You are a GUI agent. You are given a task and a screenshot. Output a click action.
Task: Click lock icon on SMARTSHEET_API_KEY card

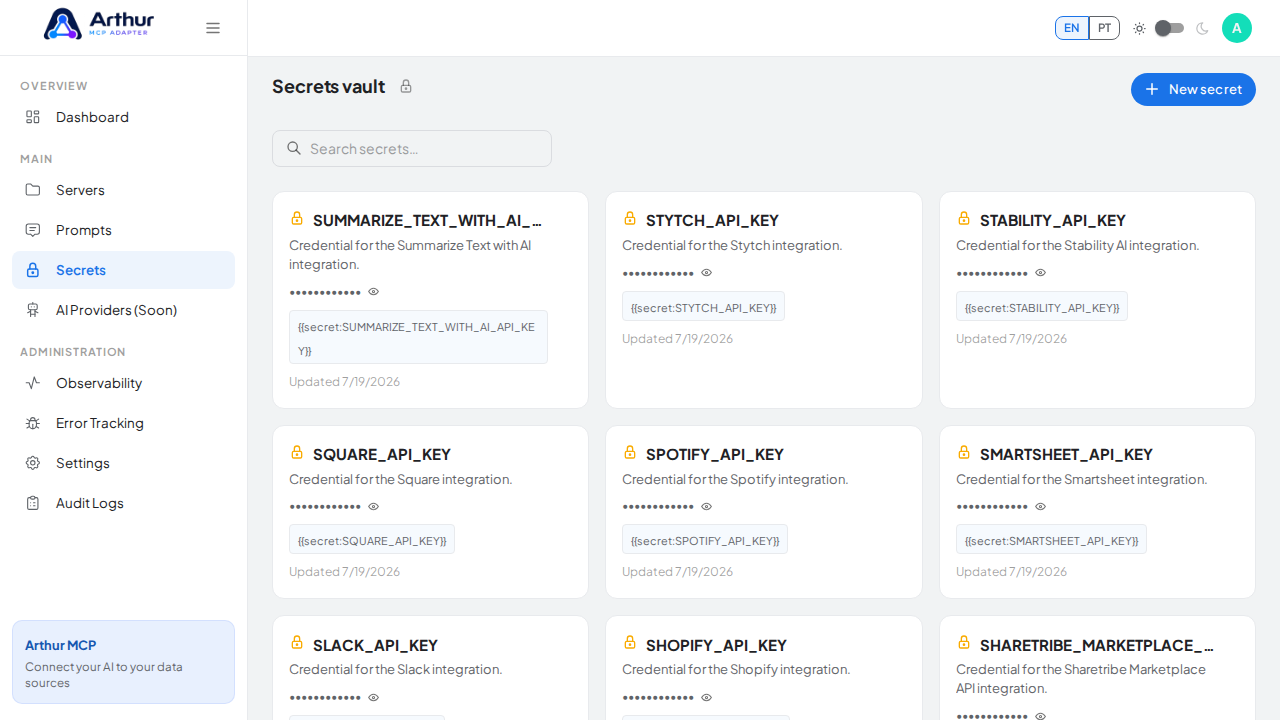(x=964, y=452)
